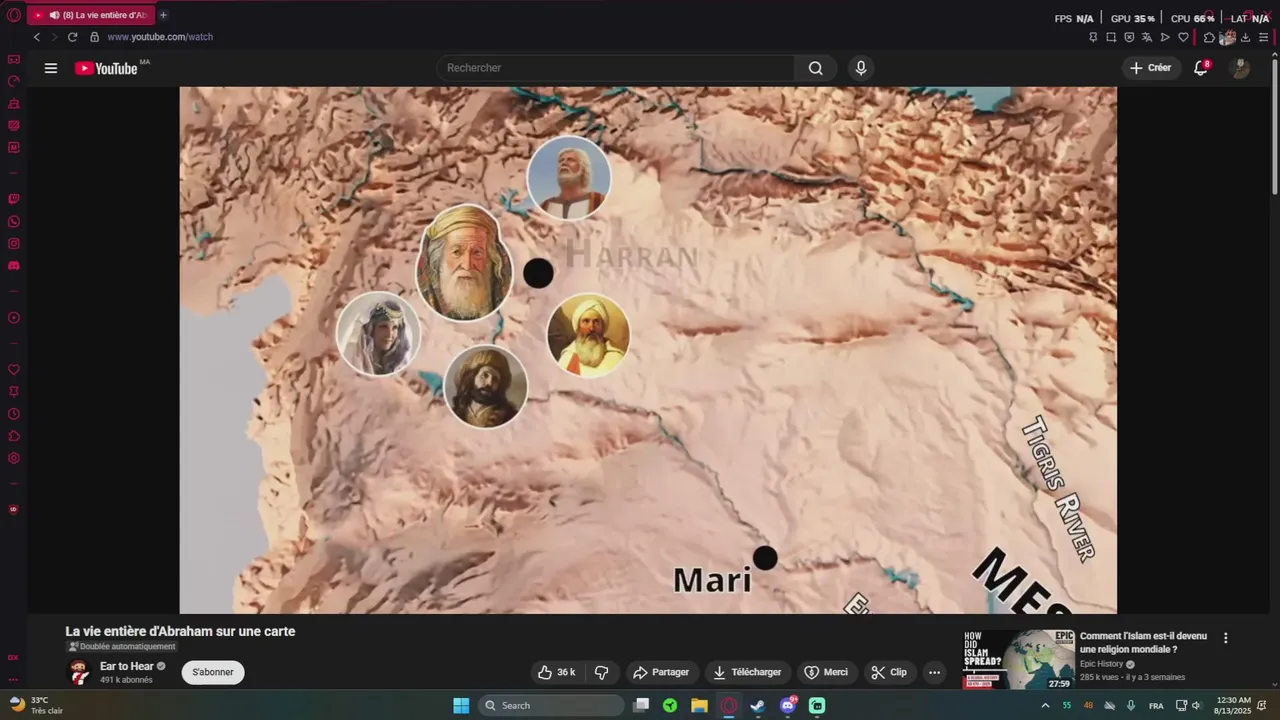Switch the FRA input language
Screen dimensions: 1280x720
[x=1156, y=705]
